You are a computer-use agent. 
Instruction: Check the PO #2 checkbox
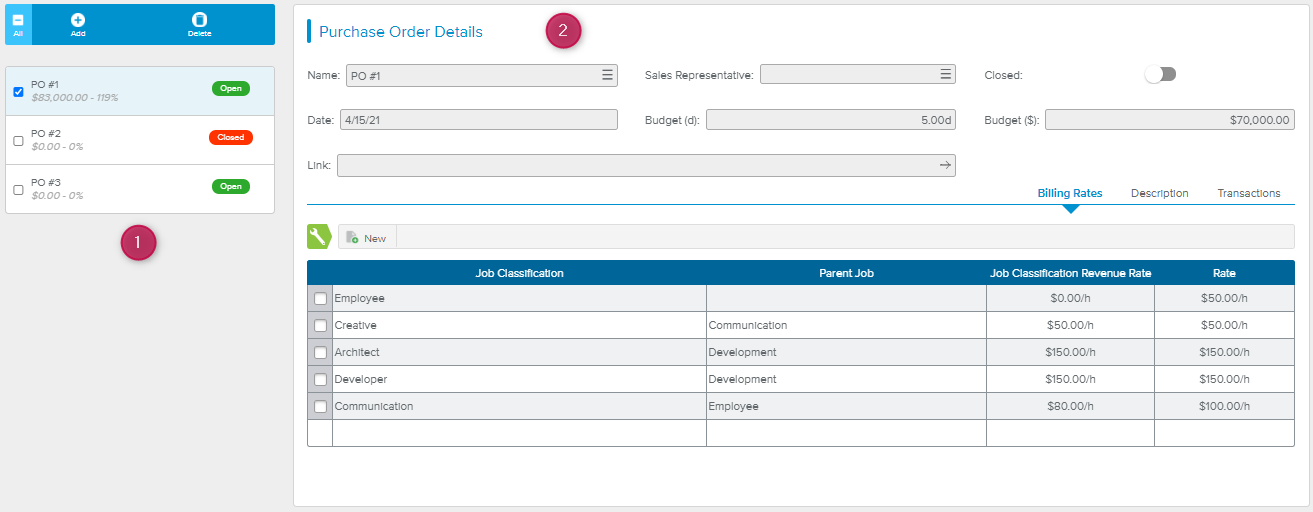click(x=18, y=141)
